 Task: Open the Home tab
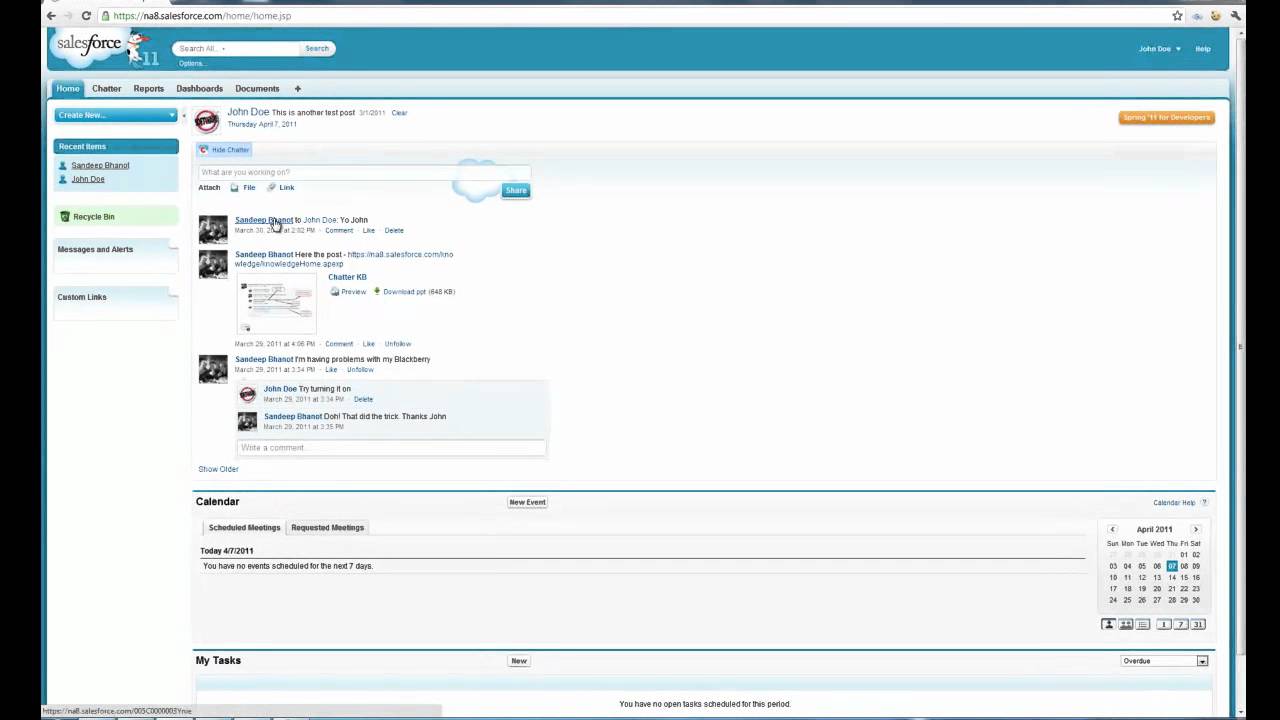click(68, 89)
